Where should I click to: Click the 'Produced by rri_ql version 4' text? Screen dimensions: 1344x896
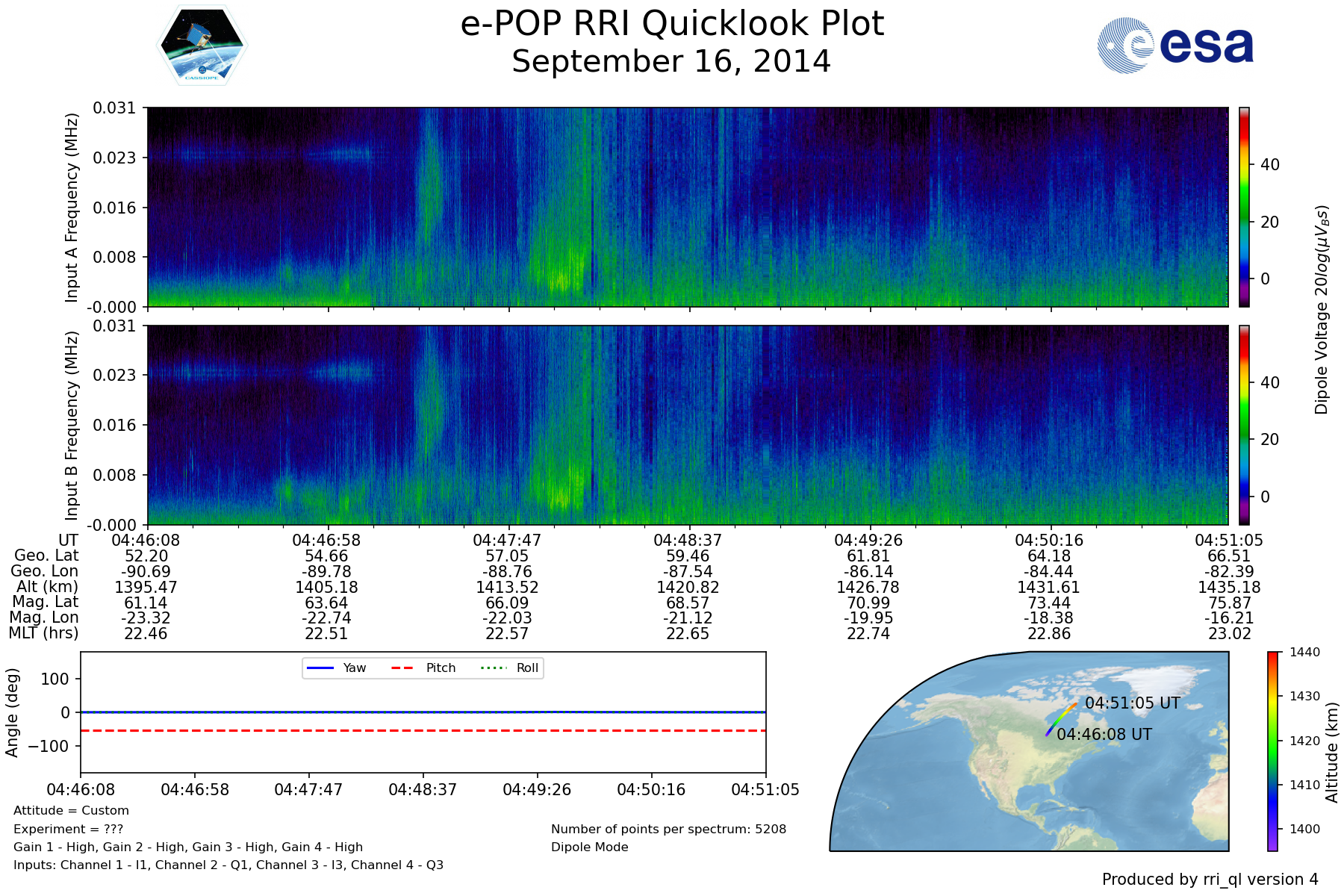1210,880
